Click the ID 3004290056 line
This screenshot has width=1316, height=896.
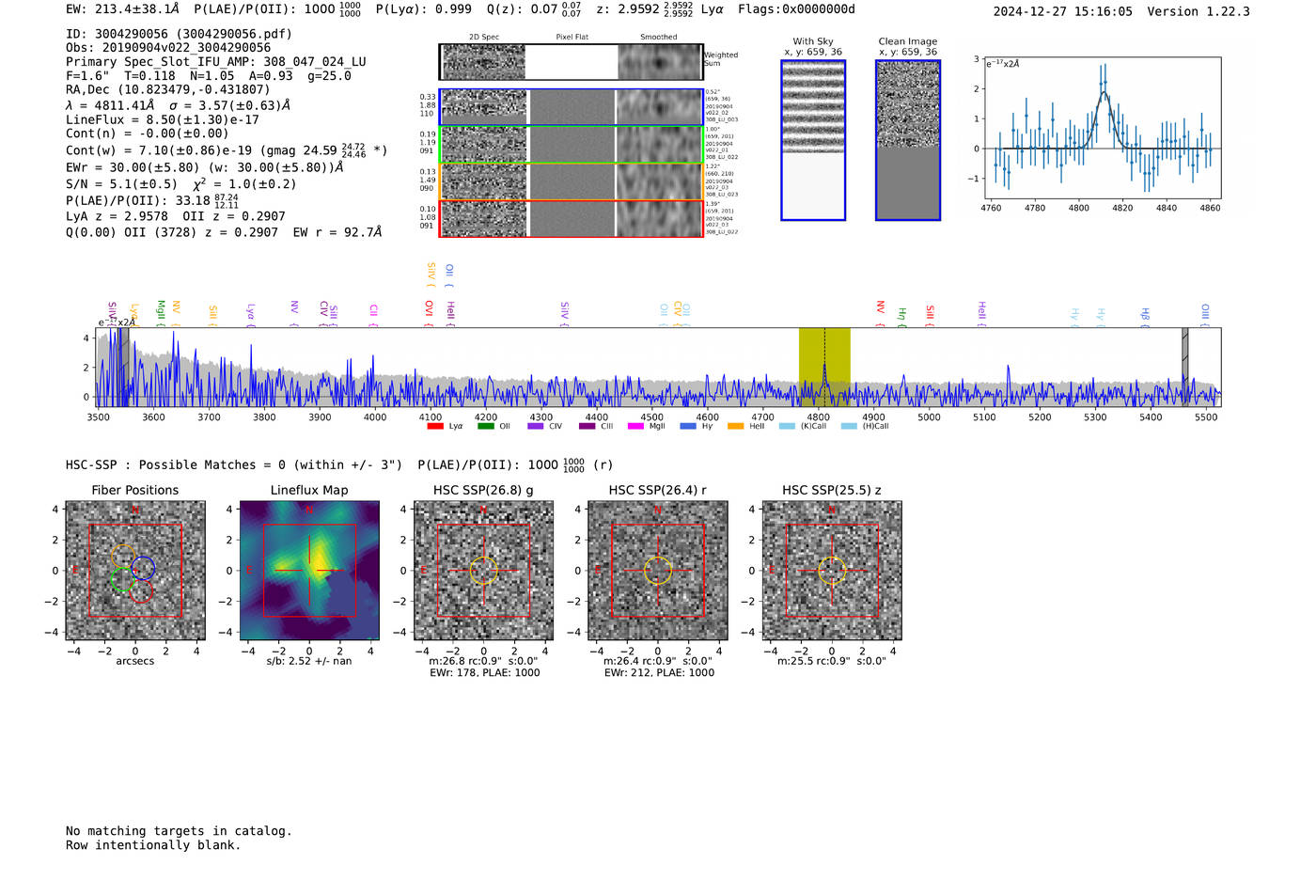coord(179,34)
